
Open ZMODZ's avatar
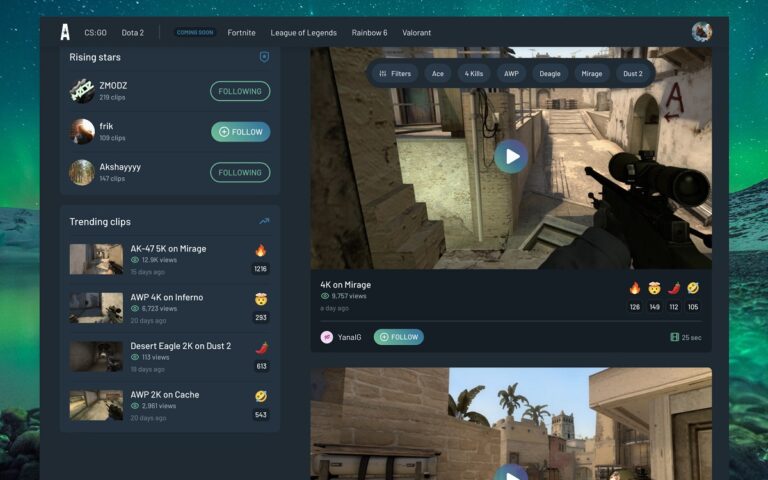coord(82,91)
